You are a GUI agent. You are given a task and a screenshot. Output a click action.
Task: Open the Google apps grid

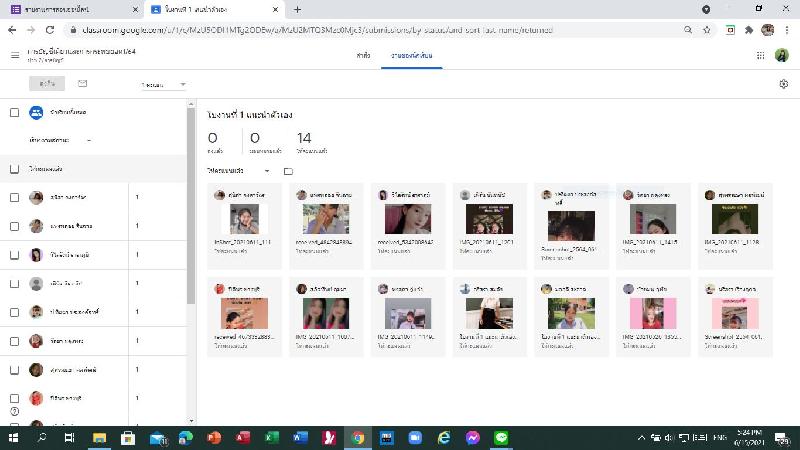coord(760,55)
